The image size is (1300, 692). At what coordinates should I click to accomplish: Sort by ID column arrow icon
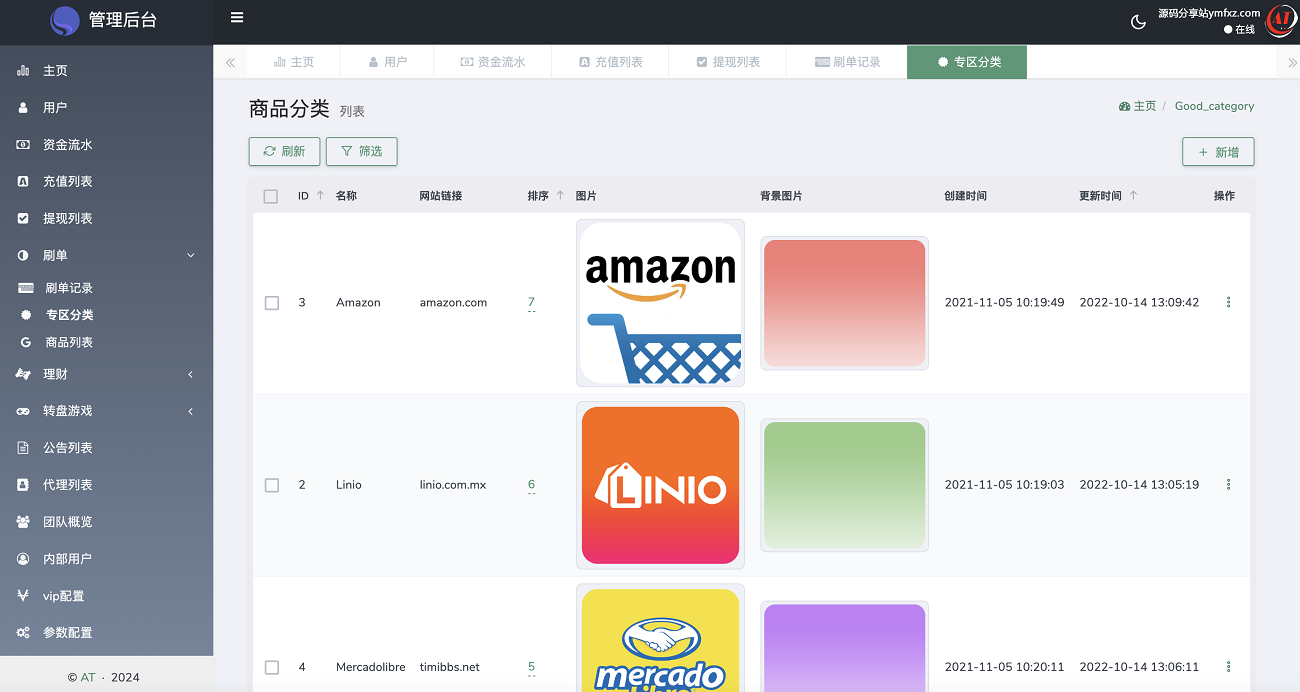tap(320, 196)
